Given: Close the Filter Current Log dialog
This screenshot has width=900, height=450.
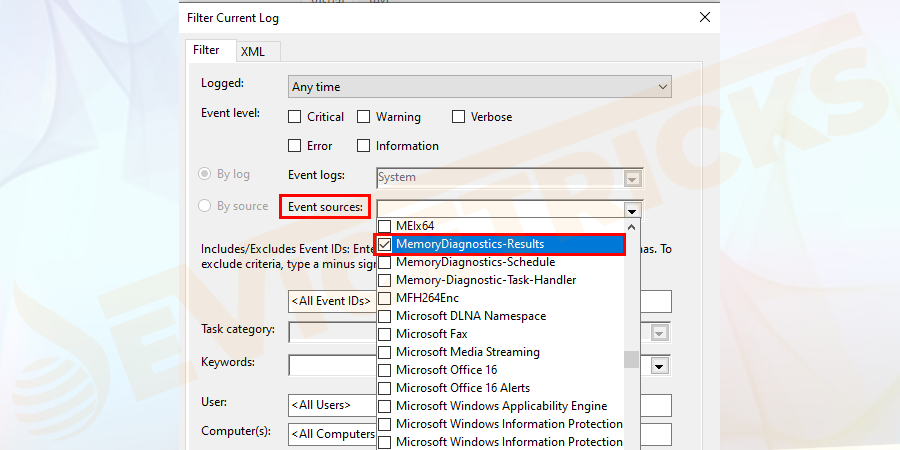Looking at the screenshot, I should [x=705, y=17].
